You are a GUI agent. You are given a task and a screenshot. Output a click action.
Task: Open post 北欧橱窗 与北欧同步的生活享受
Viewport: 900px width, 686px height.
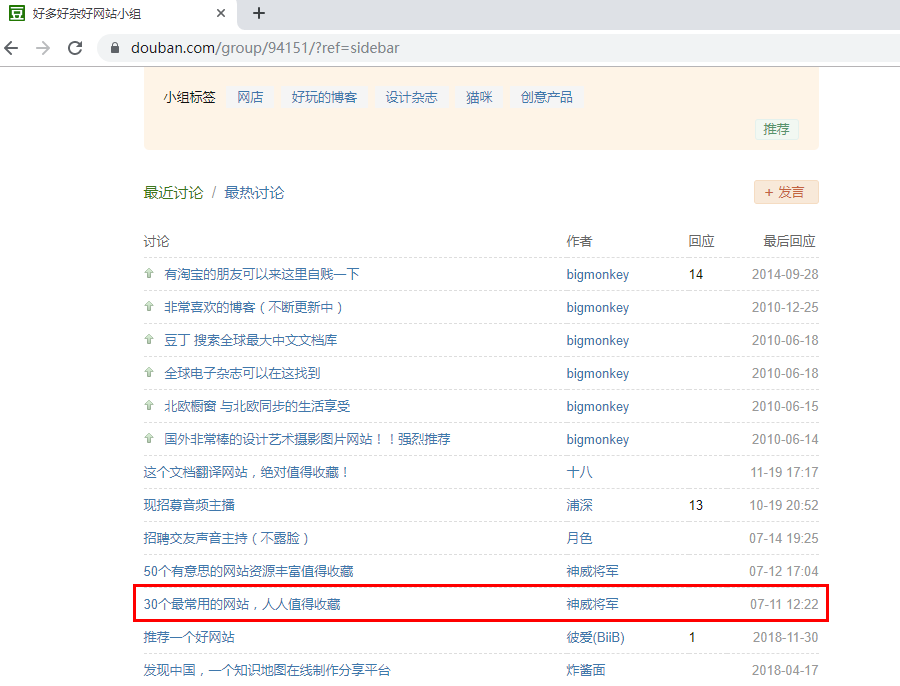(257, 406)
